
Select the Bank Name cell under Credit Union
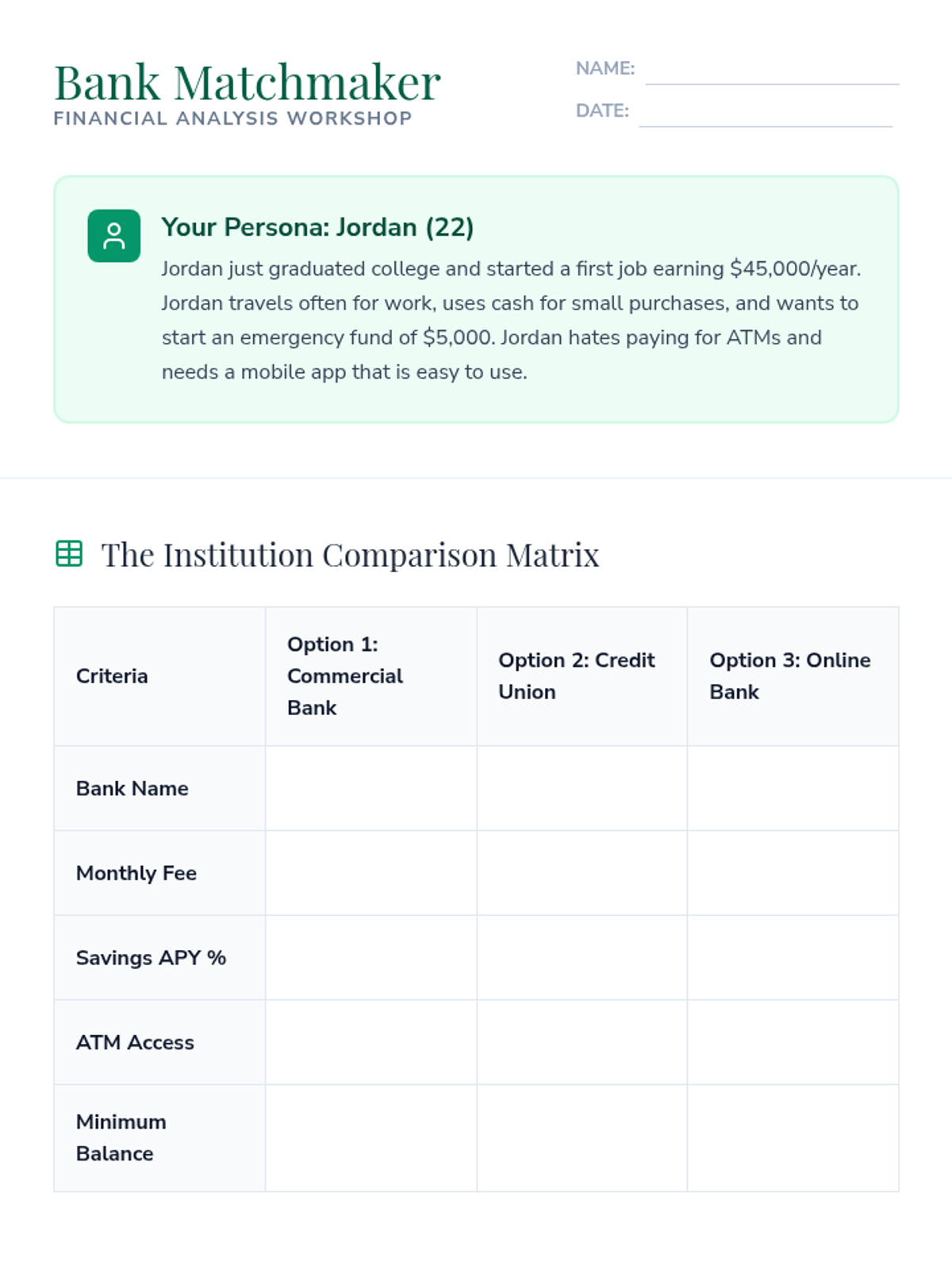point(582,788)
